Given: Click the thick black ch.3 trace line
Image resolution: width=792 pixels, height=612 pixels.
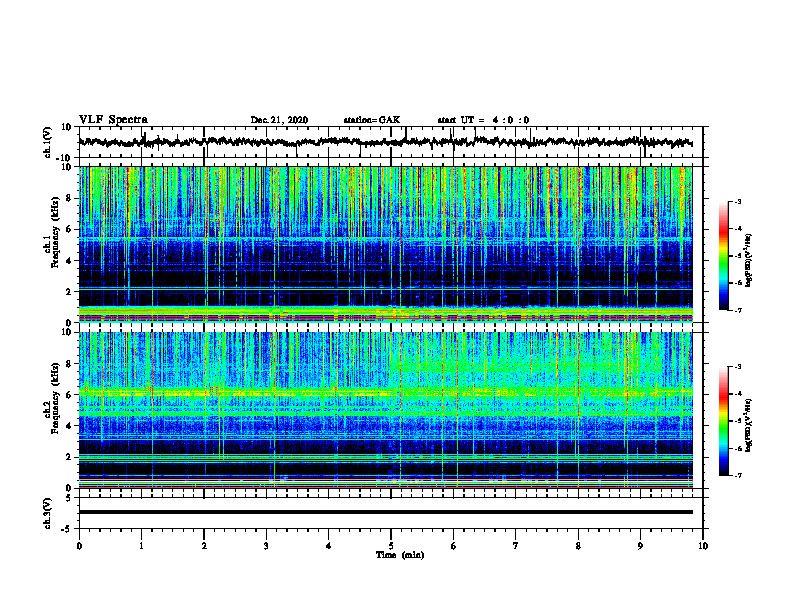Looking at the screenshot, I should (x=385, y=512).
